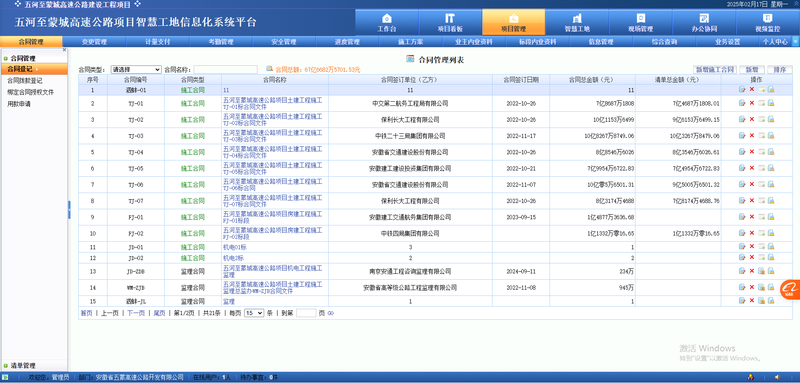The width and height of the screenshot is (800, 383).
Task: Edit contract TJ-01 using its edit icon
Action: pos(742,103)
